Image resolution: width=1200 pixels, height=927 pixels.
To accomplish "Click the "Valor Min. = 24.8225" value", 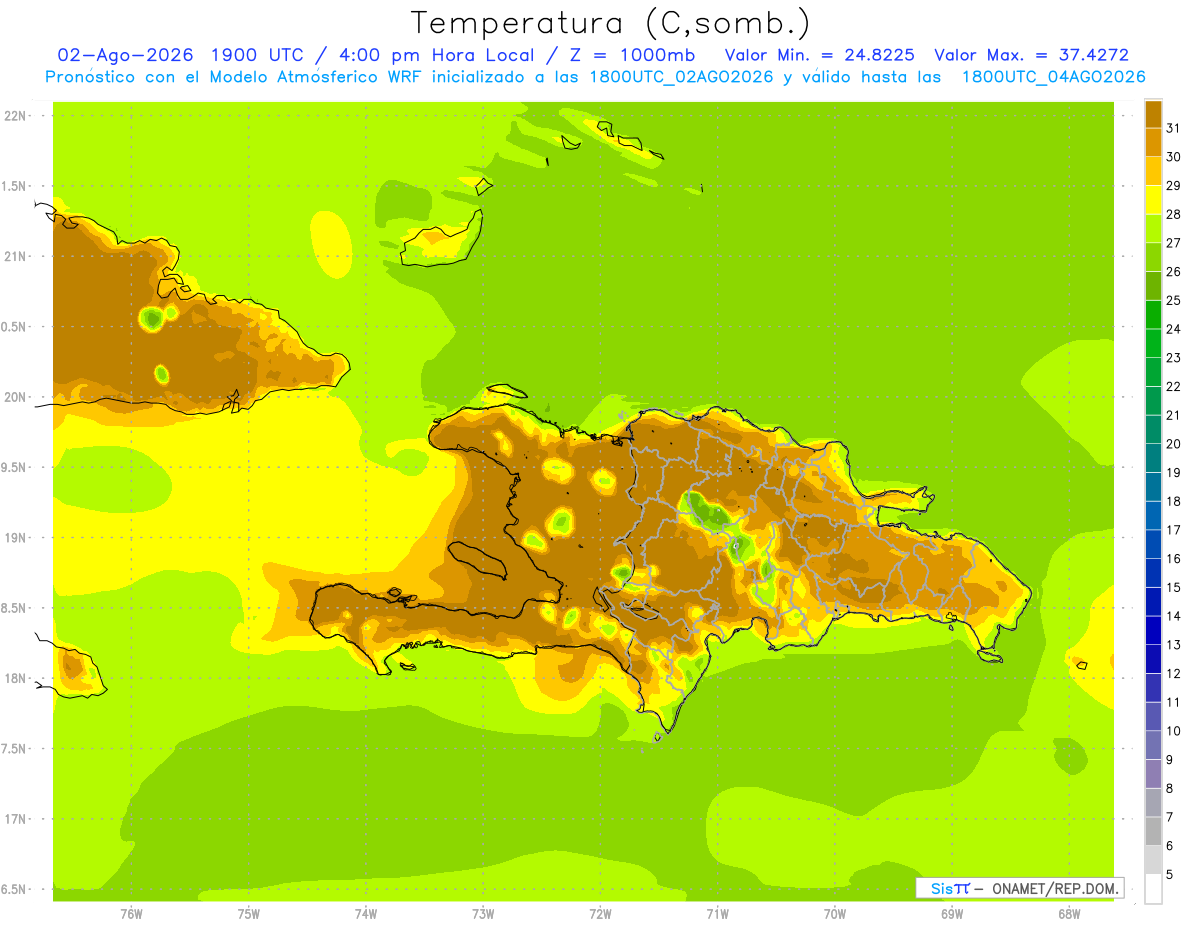I will coord(819,55).
